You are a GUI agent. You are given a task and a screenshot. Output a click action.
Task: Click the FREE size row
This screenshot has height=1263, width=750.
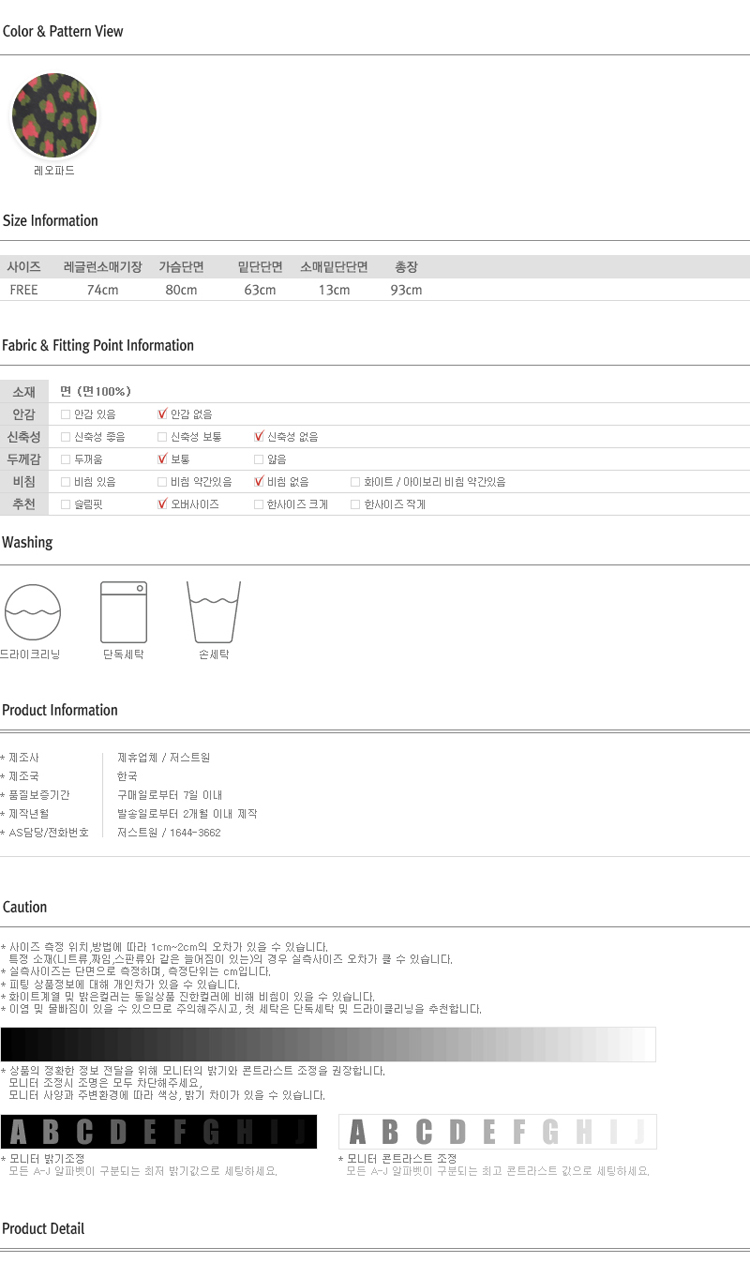(24, 290)
